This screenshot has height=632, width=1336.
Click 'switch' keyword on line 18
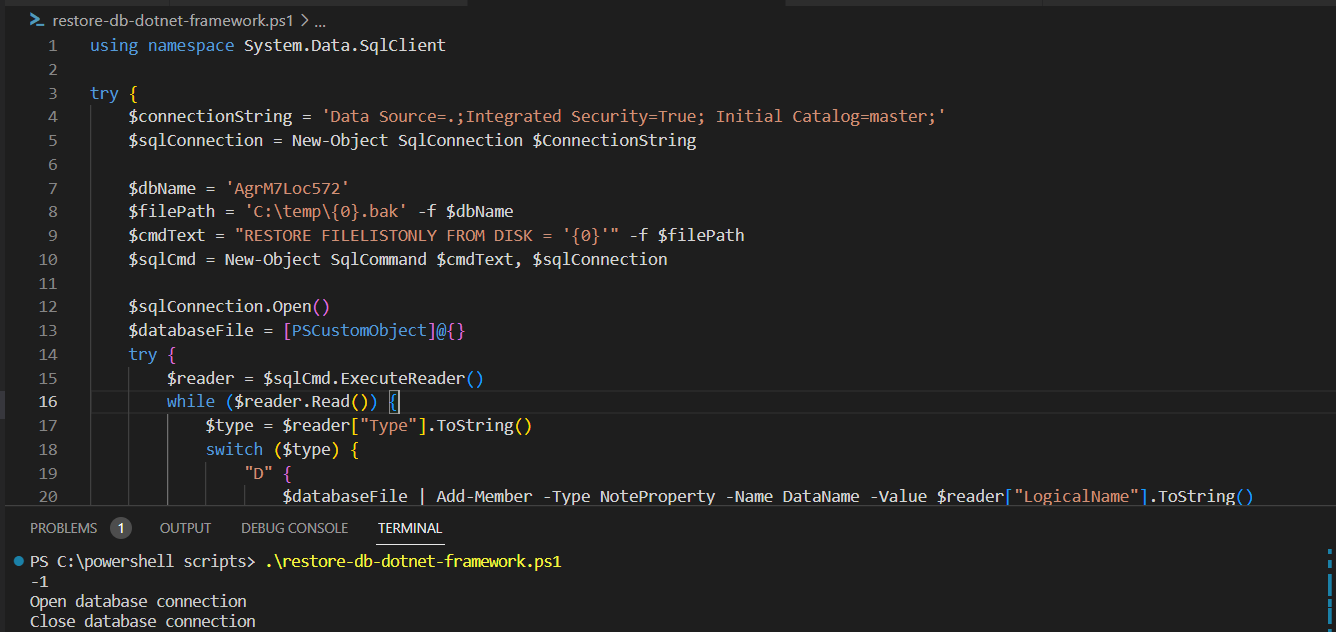coord(234,449)
